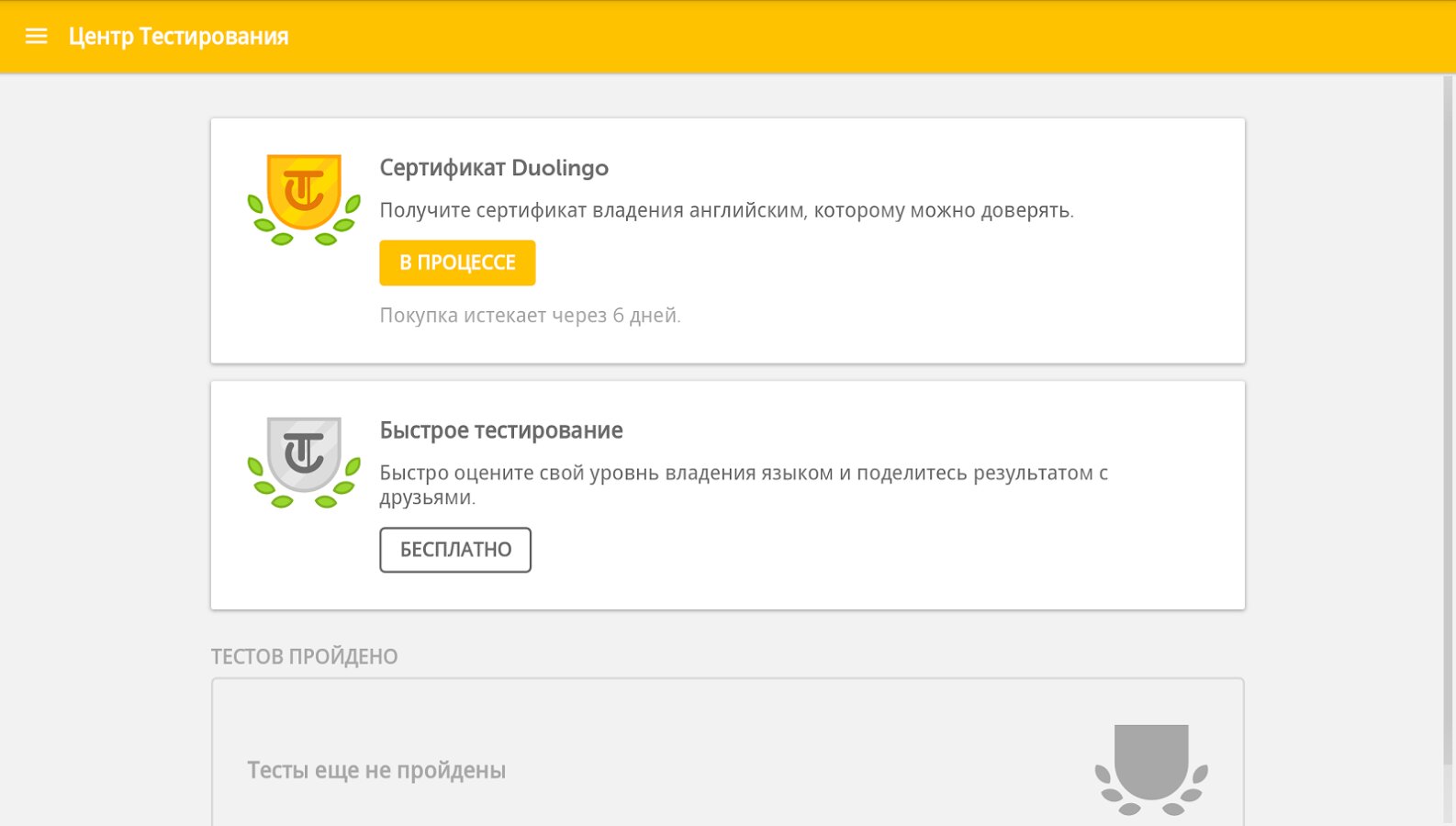Click the certificate description about trusted English

(726, 210)
